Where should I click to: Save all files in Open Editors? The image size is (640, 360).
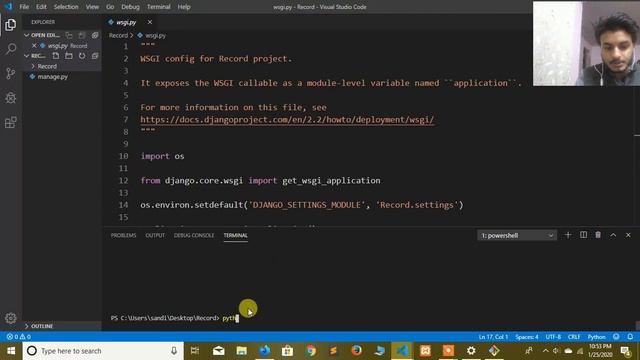point(82,35)
